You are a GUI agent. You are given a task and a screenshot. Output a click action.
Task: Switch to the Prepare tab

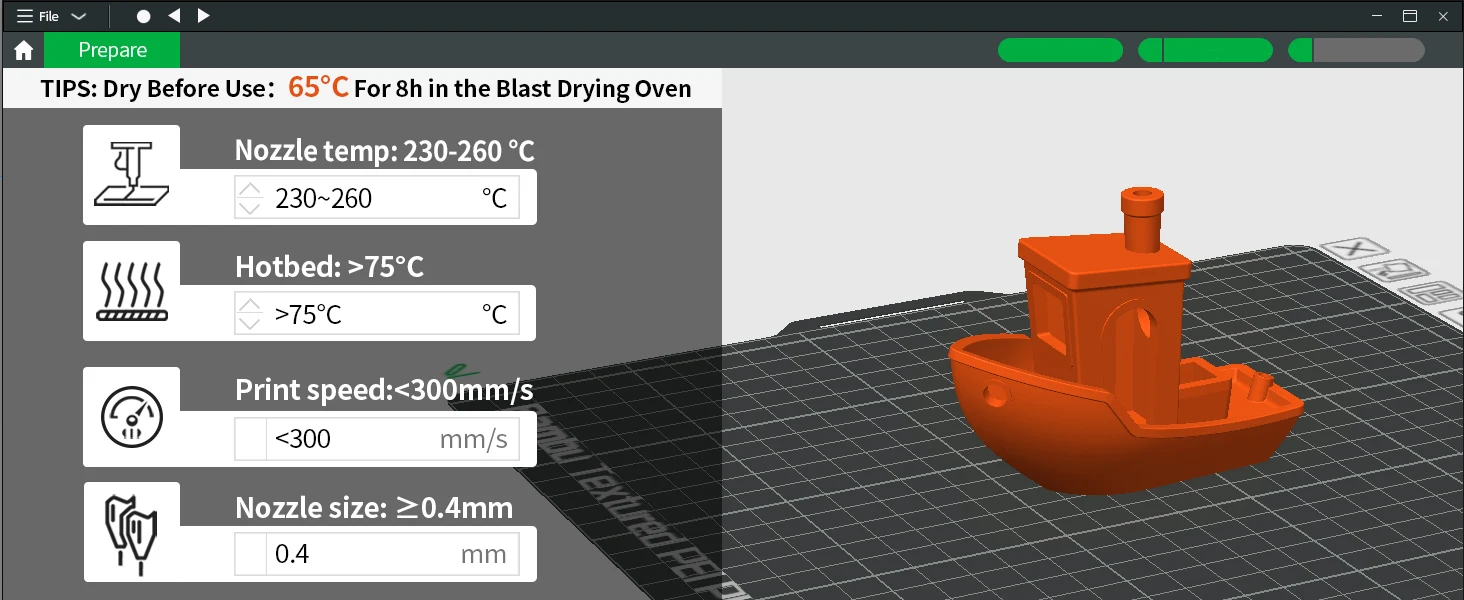113,50
